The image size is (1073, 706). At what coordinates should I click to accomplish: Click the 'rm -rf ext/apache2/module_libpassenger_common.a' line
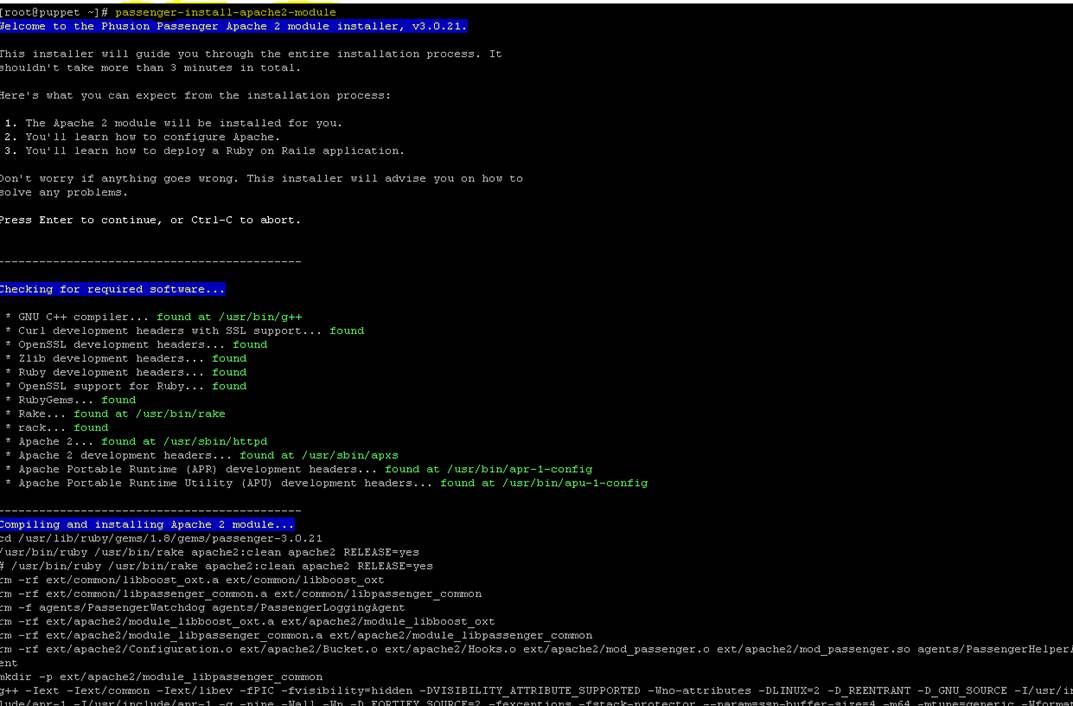pos(296,635)
